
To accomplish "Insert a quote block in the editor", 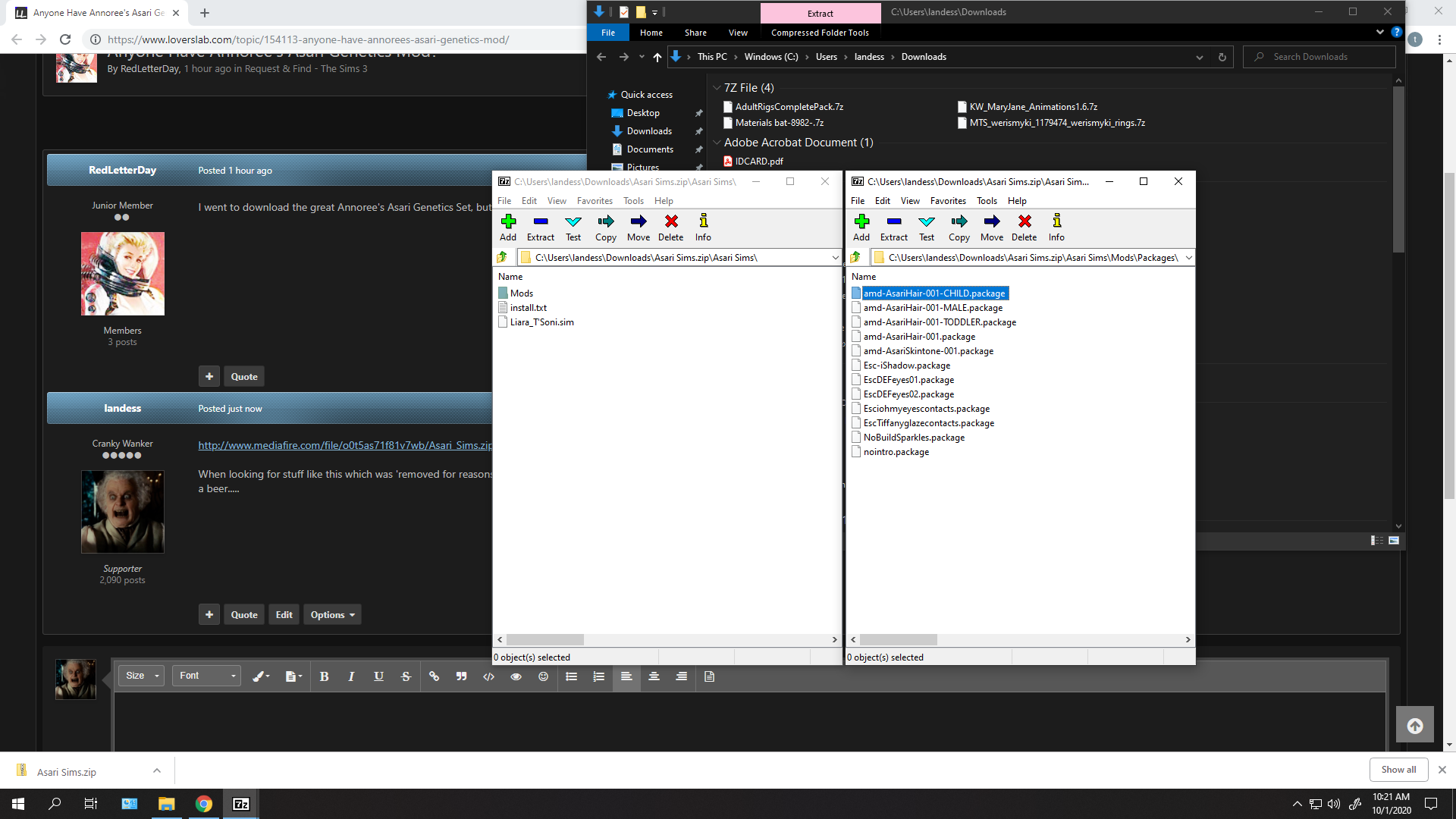I will pos(461,676).
